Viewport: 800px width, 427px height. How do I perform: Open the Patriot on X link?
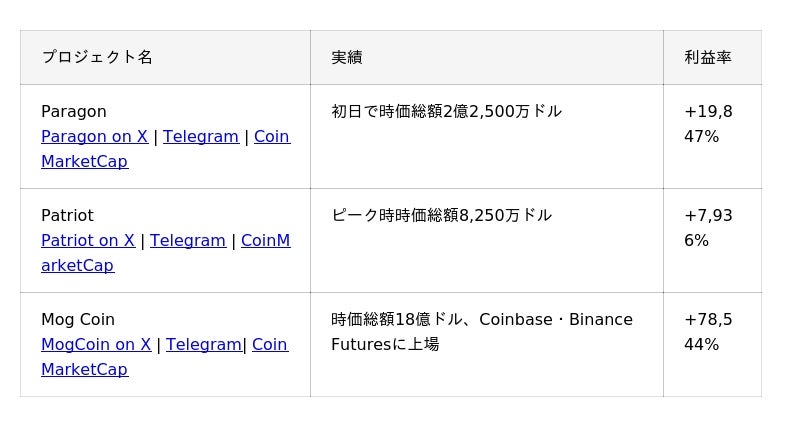tap(88, 241)
